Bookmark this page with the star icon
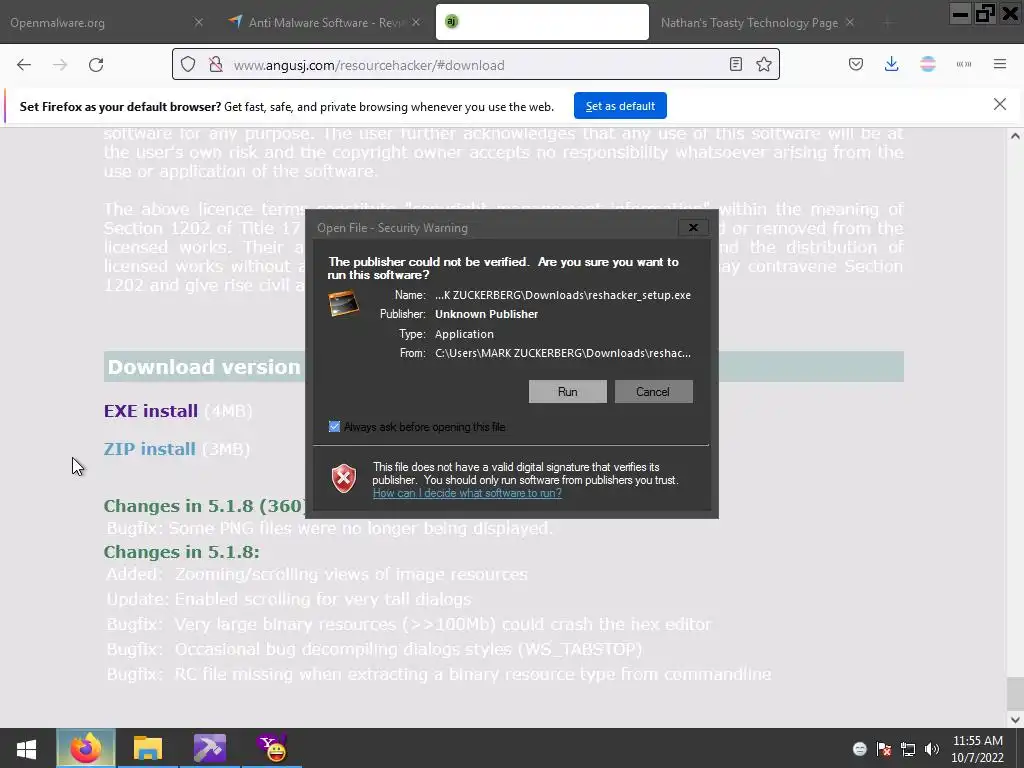1024x768 pixels. tap(763, 64)
